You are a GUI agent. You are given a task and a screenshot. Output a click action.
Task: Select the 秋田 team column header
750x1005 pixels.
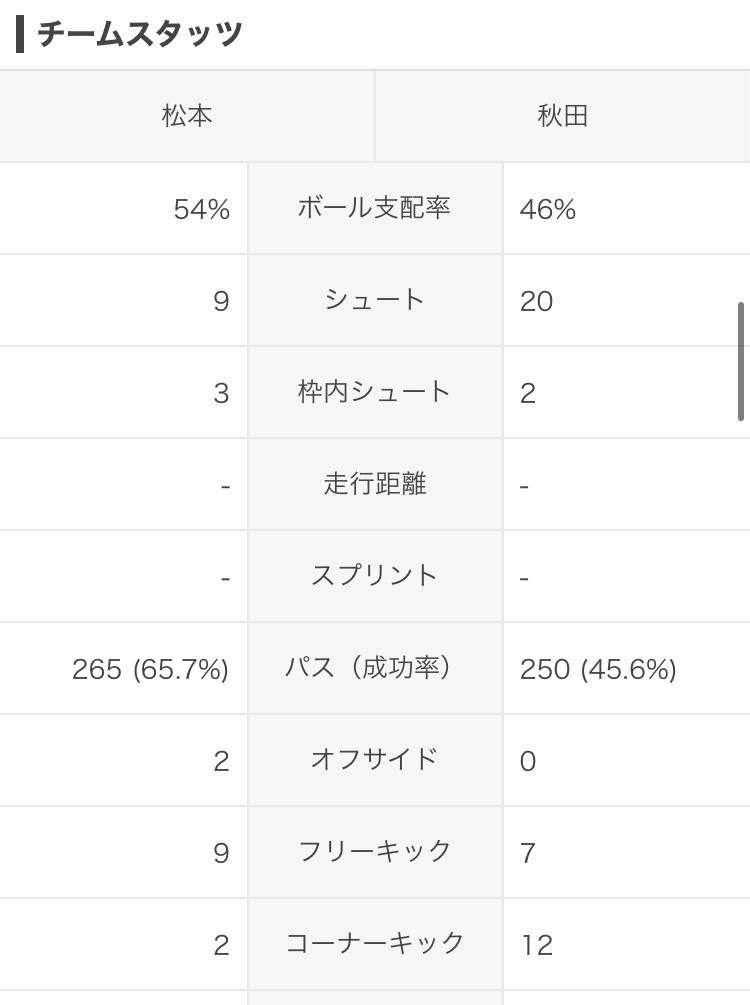[x=562, y=116]
